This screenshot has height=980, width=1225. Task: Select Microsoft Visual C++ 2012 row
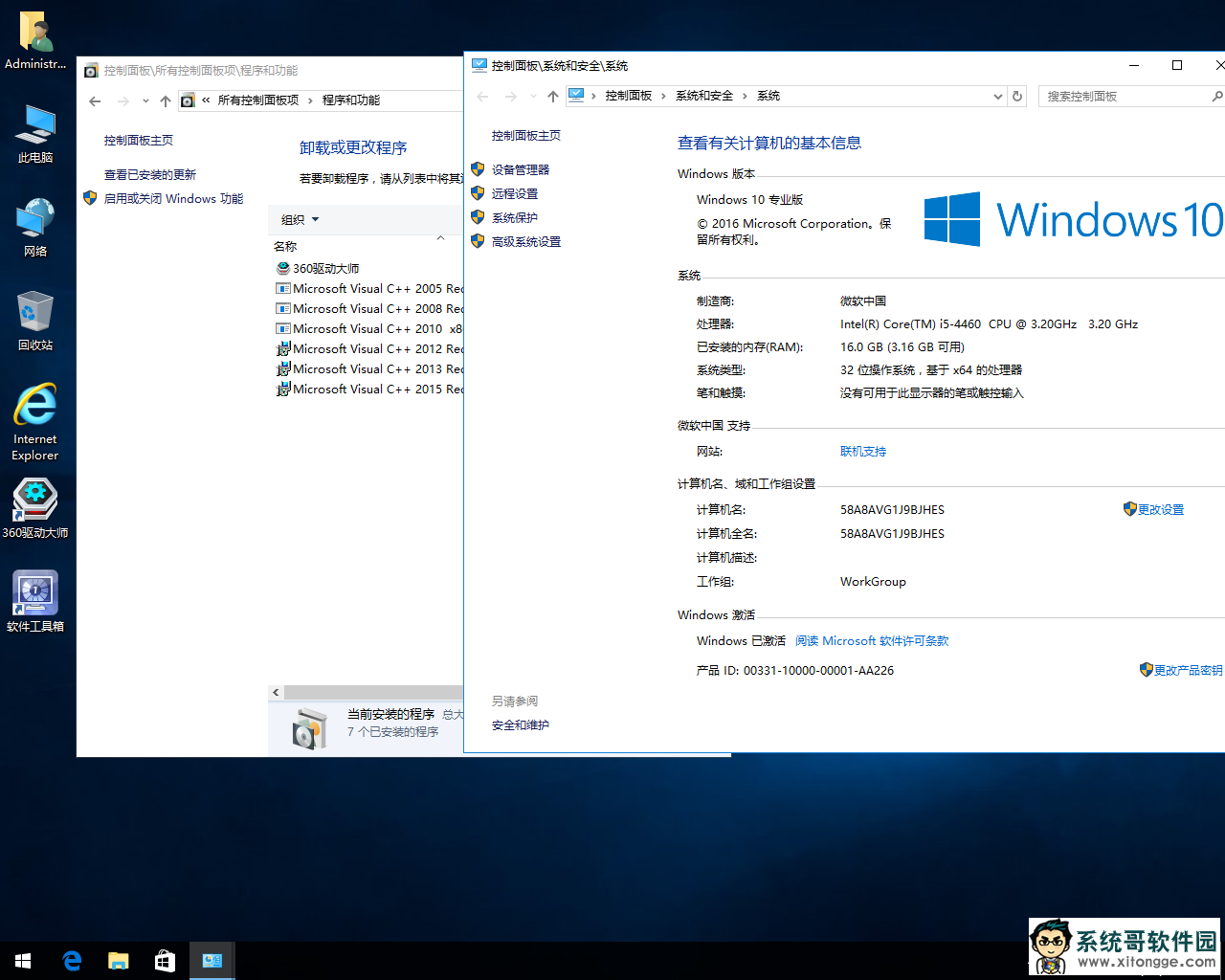click(x=368, y=348)
